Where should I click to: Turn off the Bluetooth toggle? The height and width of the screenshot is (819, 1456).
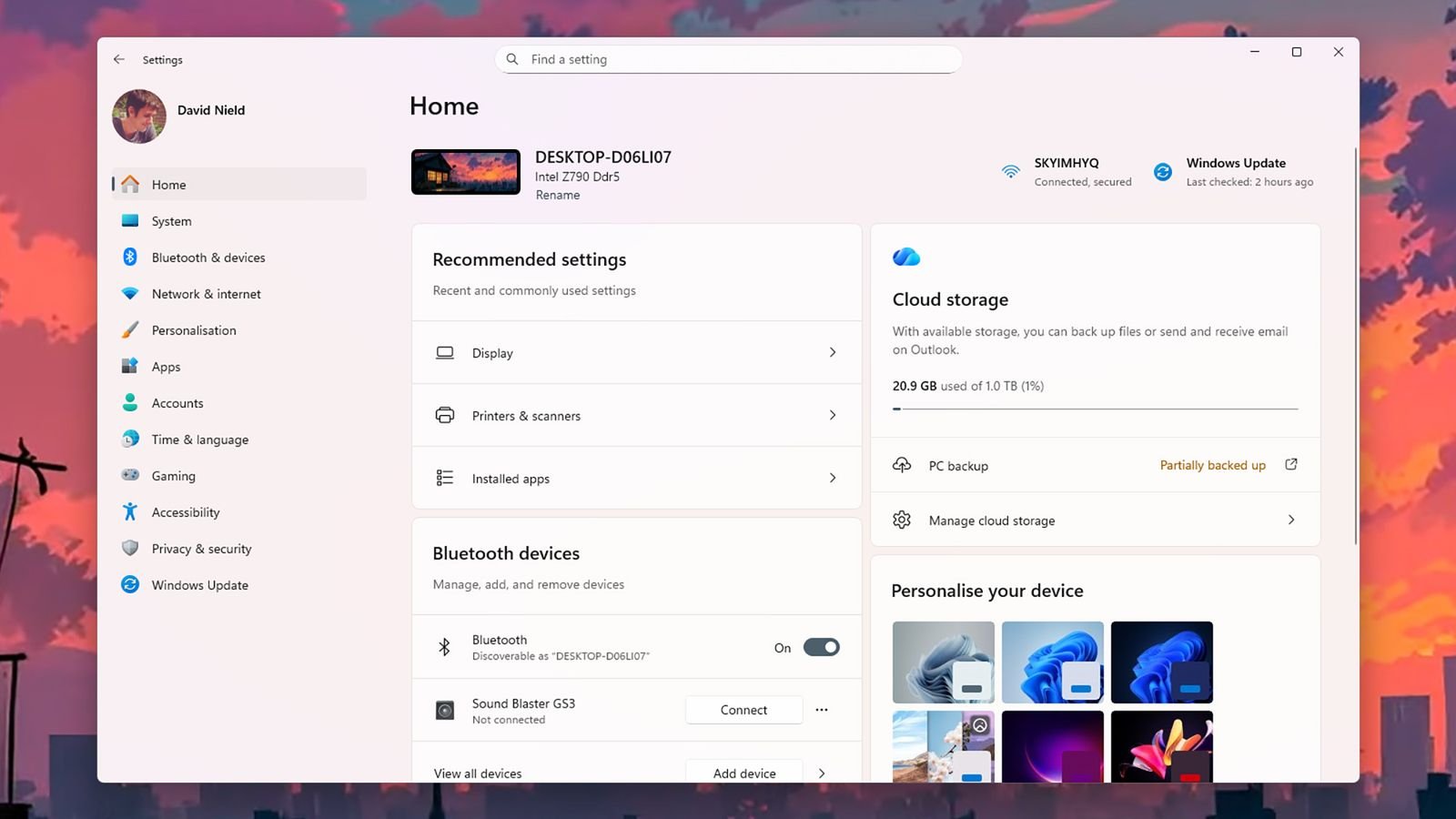[821, 647]
